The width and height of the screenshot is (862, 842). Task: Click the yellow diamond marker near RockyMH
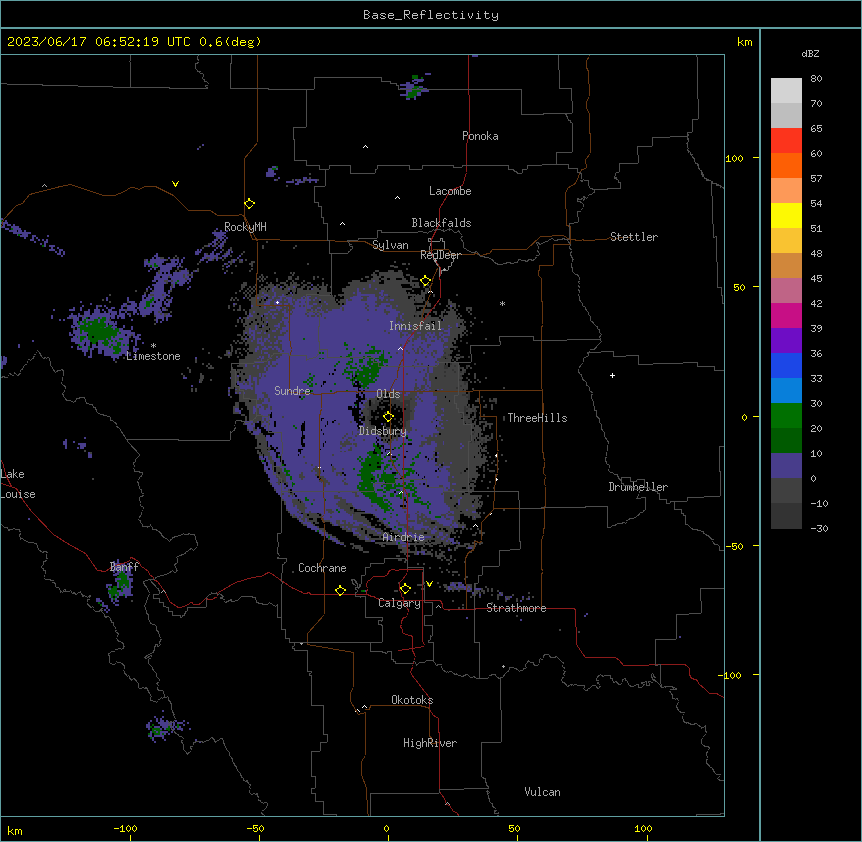point(250,204)
